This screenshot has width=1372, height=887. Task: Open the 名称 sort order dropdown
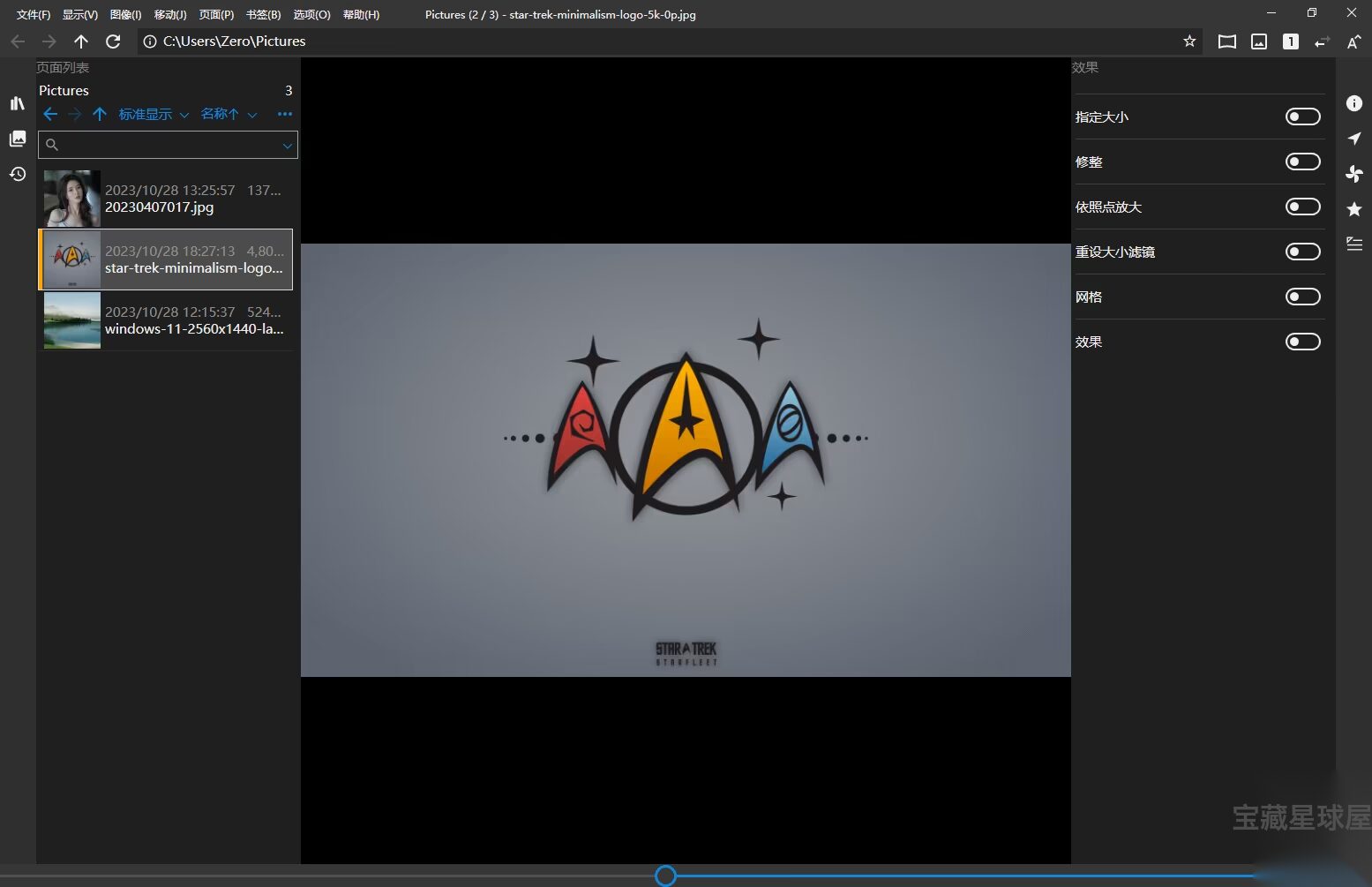tap(229, 114)
